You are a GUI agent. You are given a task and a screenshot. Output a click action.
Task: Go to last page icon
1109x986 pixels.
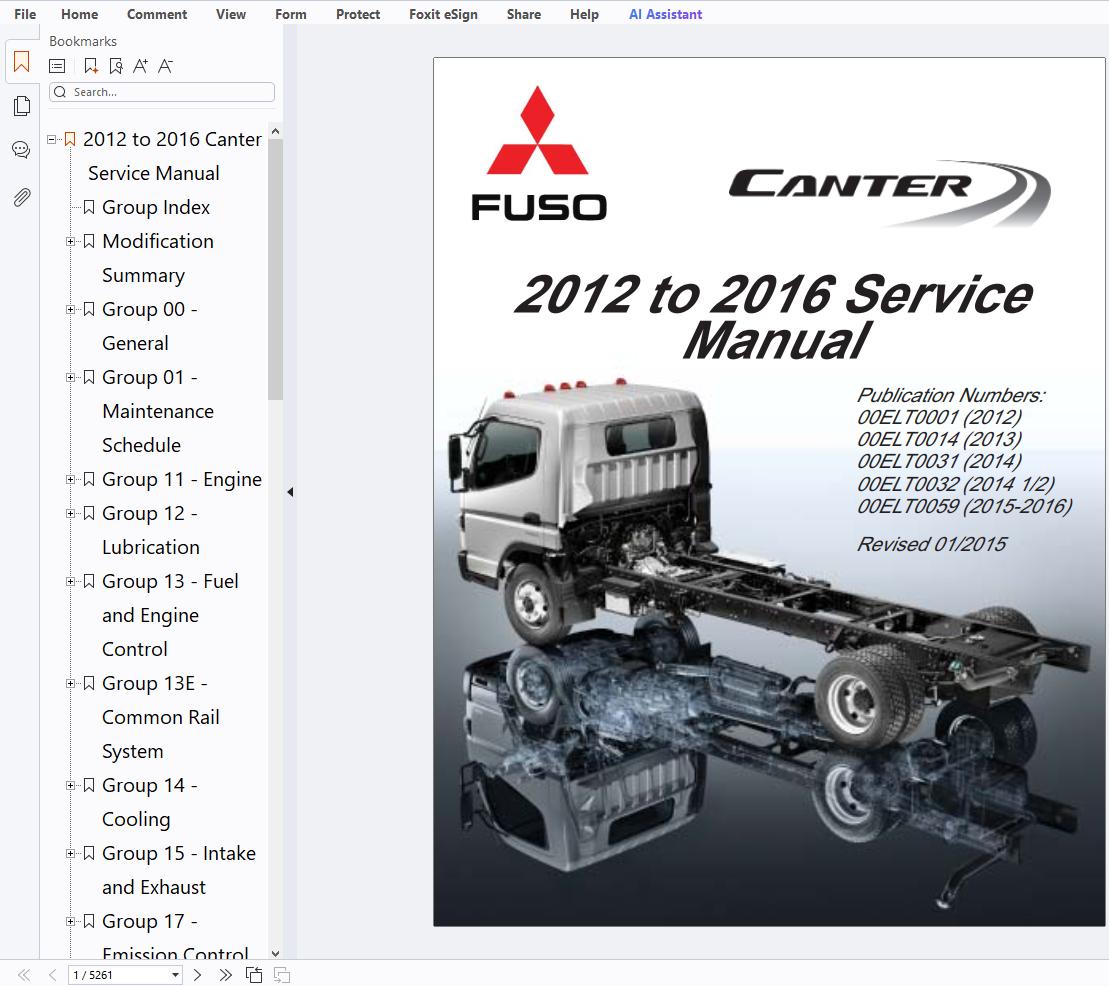225,975
